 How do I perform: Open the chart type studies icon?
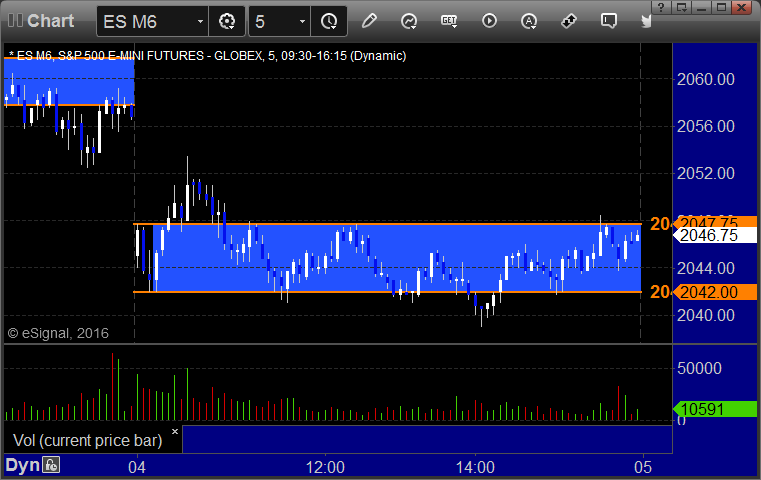click(x=409, y=21)
